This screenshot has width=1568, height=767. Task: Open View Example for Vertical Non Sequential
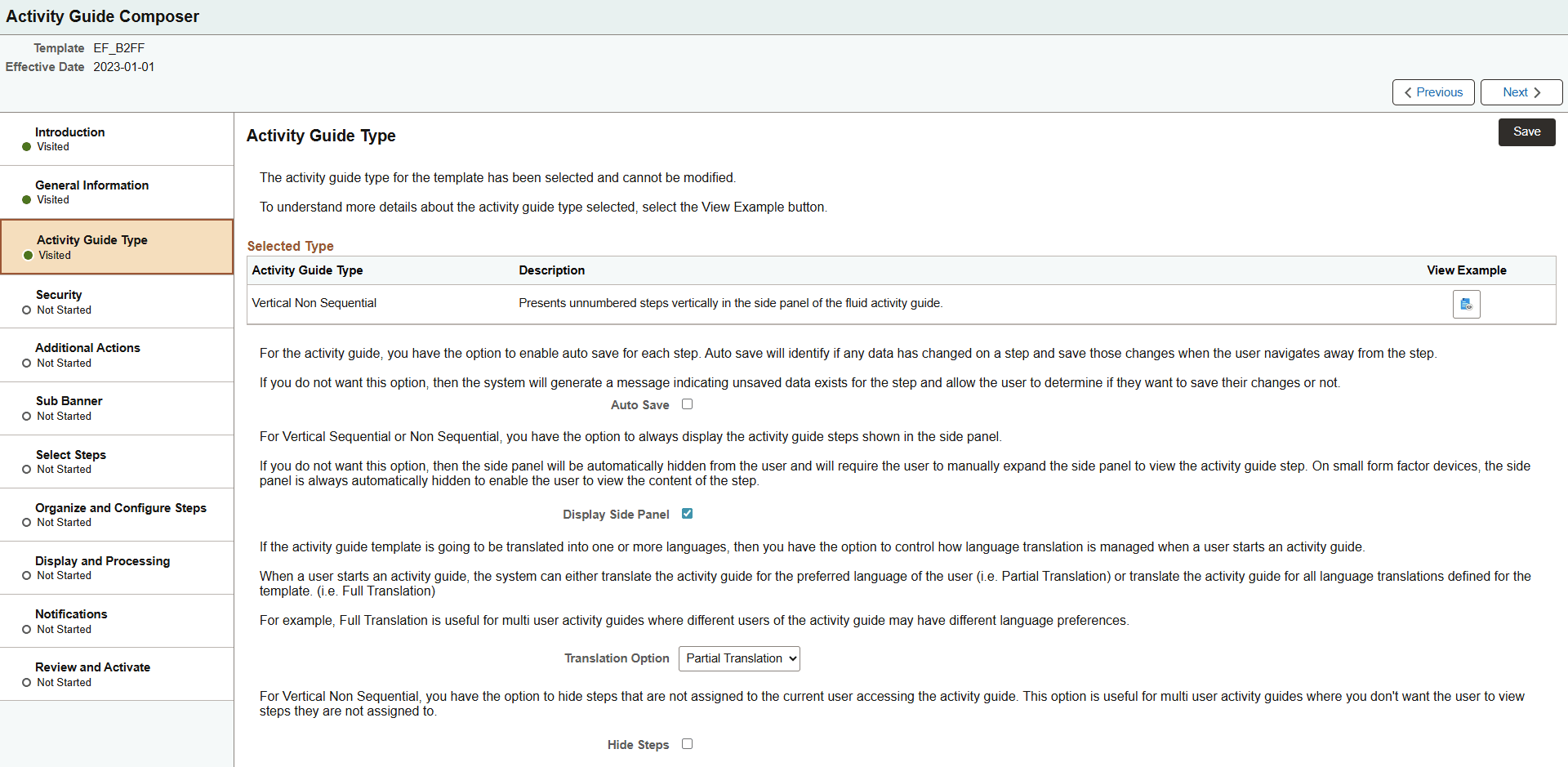1466,304
